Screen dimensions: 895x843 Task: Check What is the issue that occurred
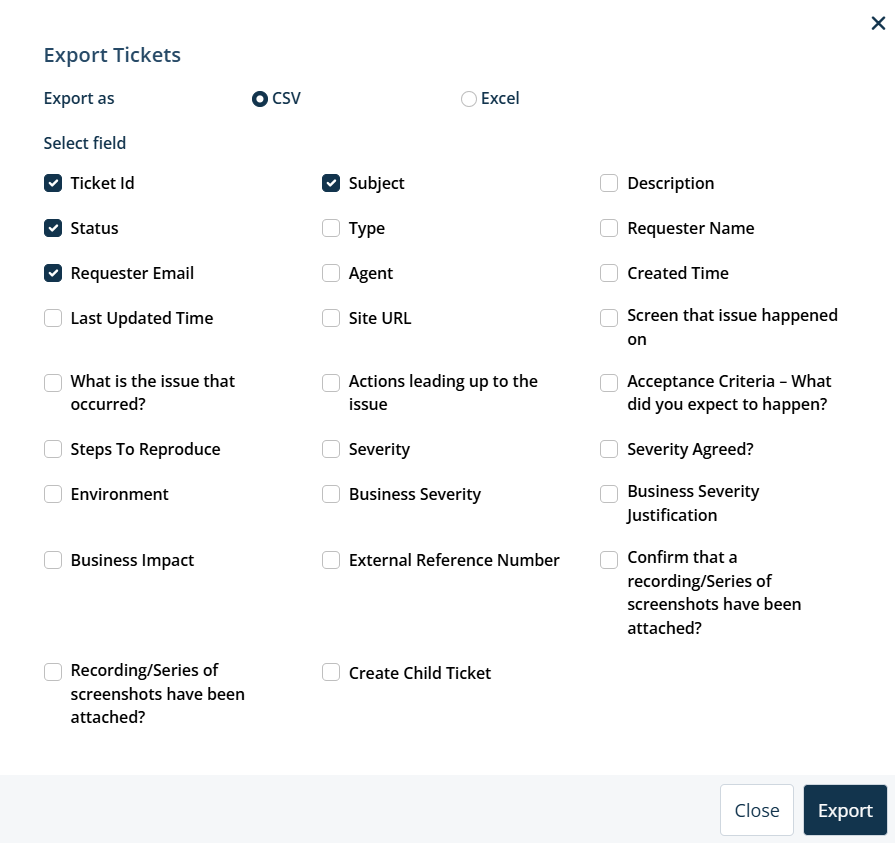tap(53, 383)
